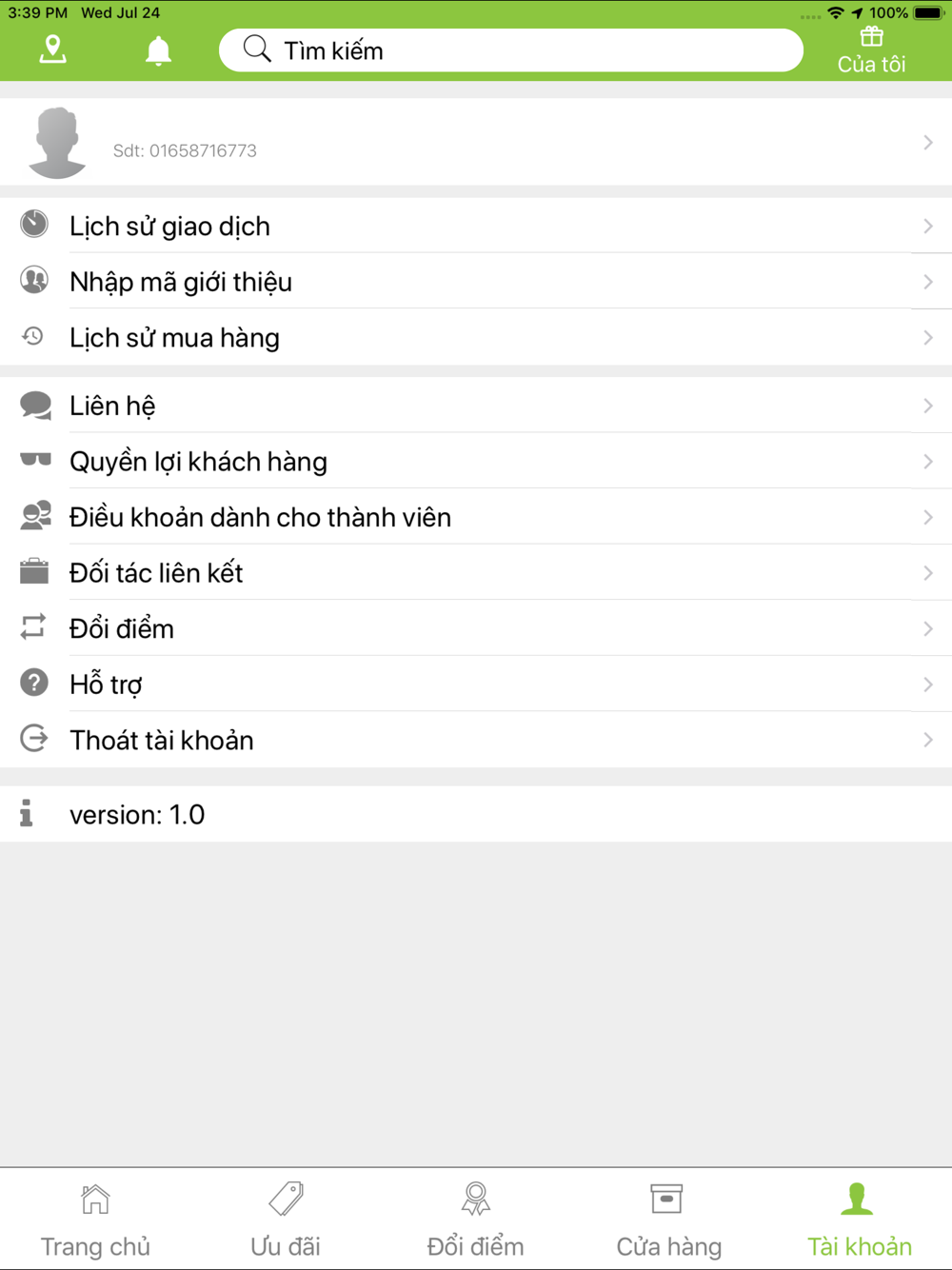This screenshot has width=952, height=1270.
Task: Expand the Điều khoản dành cho thành viên chevron
Action: (928, 517)
